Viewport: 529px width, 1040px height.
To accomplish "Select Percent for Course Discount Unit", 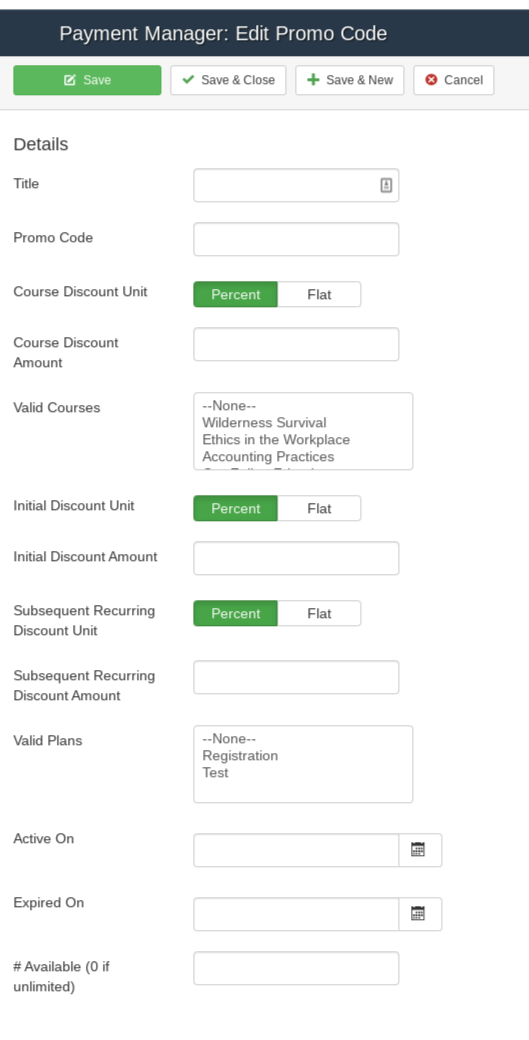I will pyautogui.click(x=235, y=294).
